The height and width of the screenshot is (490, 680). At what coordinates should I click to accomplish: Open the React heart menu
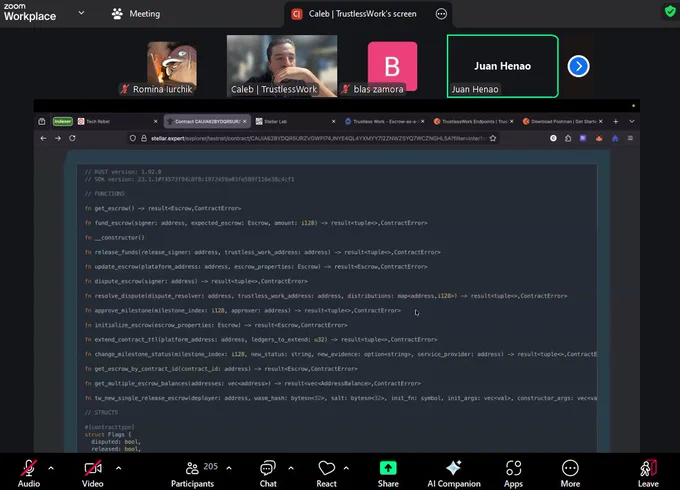(326, 473)
